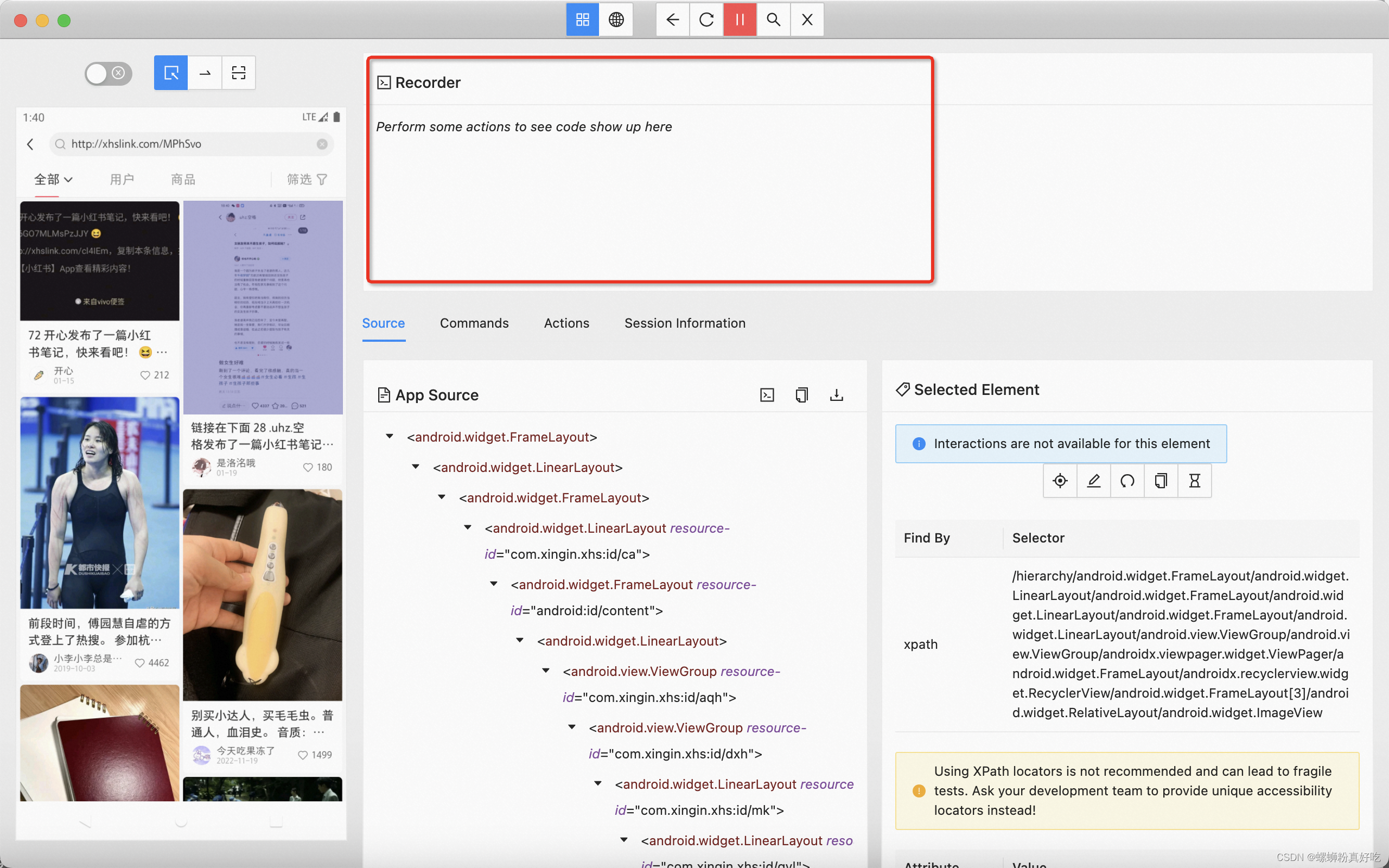Viewport: 1389px width, 868px height.
Task: Collapse the com.xingin.xhs:id/mk LinearLayout node
Action: point(598,783)
